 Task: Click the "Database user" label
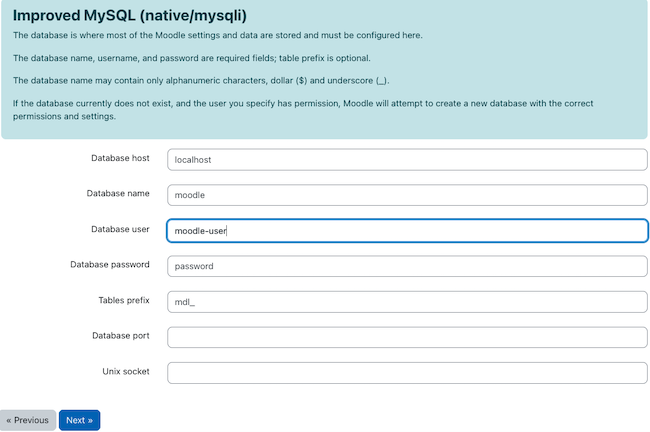(x=120, y=229)
